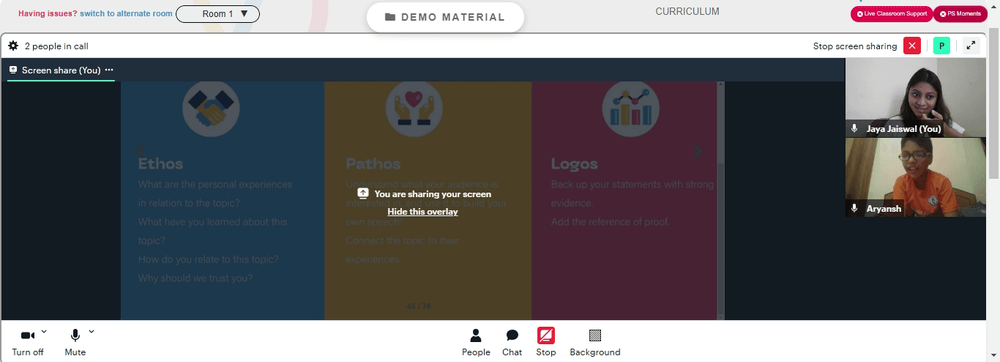Viewport: 1000px width, 362px height.
Task: Click the green P participant avatar
Action: [941, 46]
